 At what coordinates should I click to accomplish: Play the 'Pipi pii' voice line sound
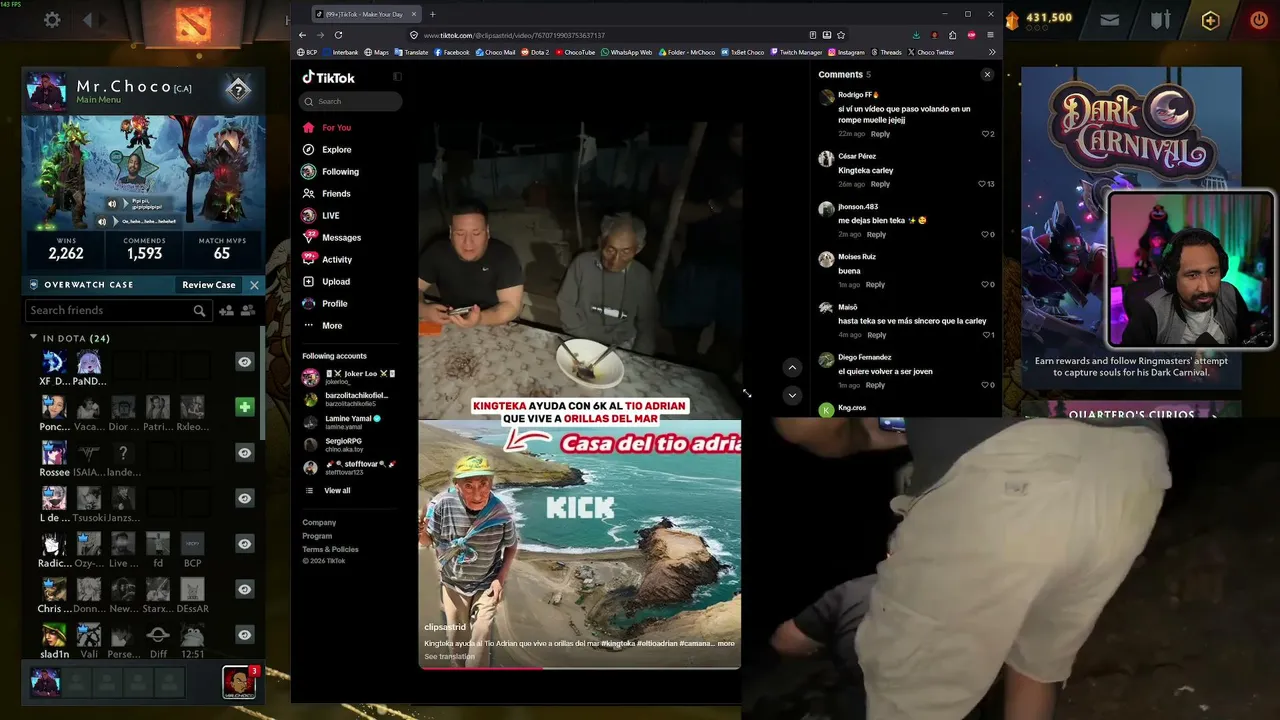(112, 203)
